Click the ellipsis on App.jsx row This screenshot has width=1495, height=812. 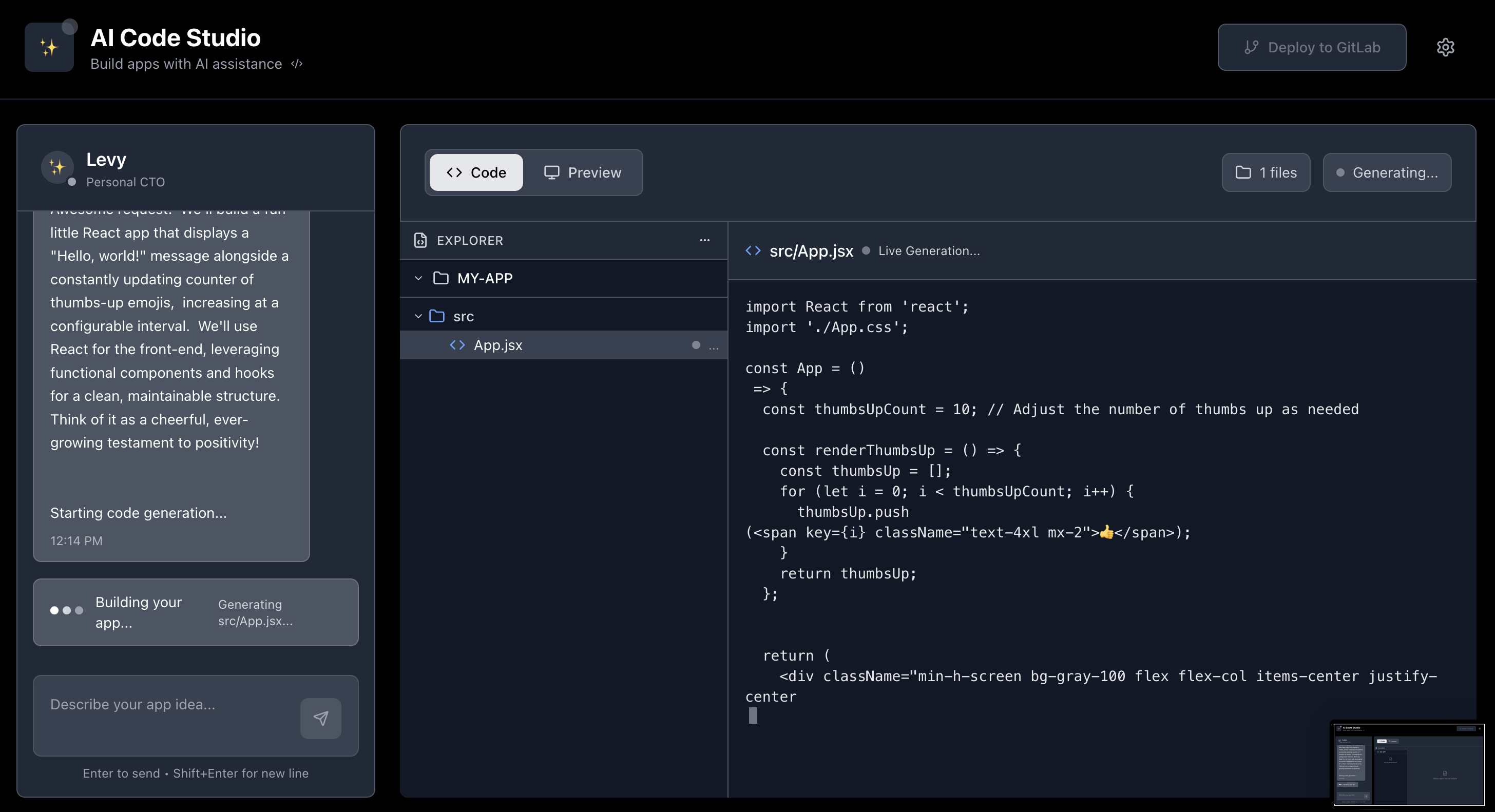tap(714, 346)
